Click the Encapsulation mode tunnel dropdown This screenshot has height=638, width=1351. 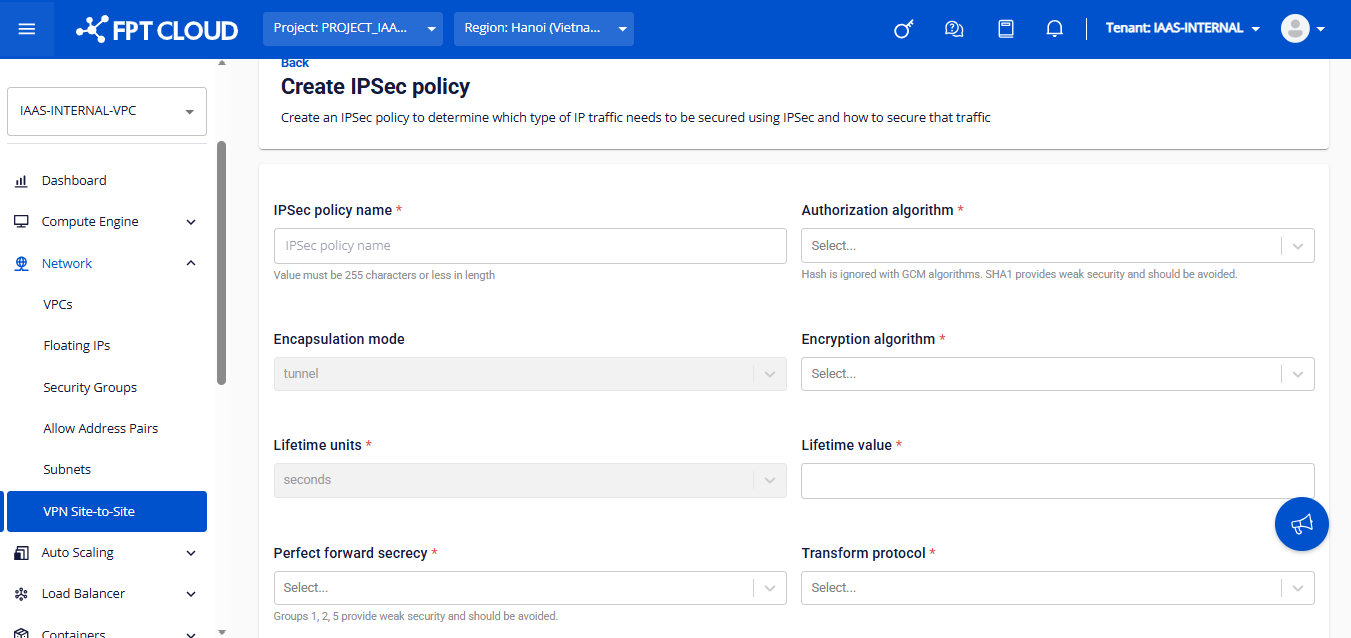coord(530,373)
